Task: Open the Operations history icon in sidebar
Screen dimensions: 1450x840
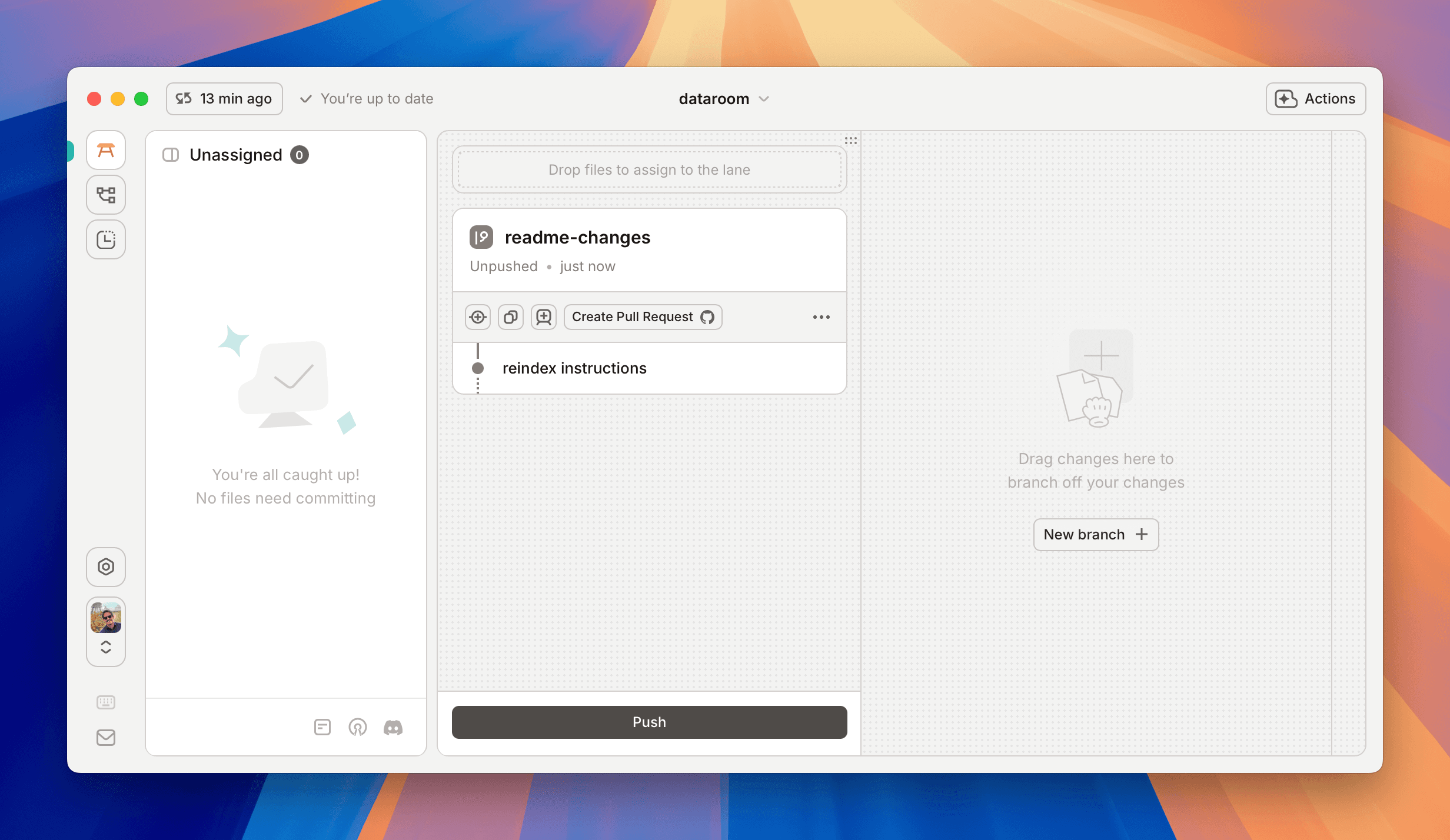Action: 106,239
